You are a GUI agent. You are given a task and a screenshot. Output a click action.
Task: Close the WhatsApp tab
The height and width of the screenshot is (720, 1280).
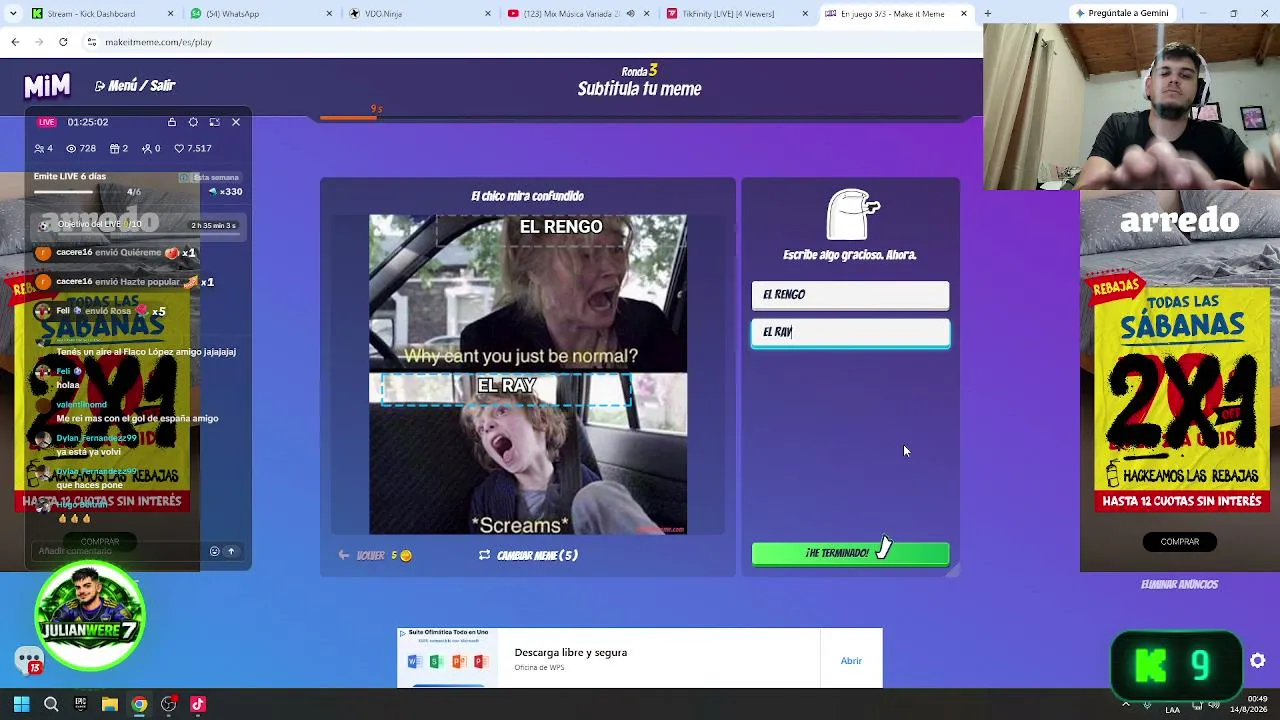point(329,14)
